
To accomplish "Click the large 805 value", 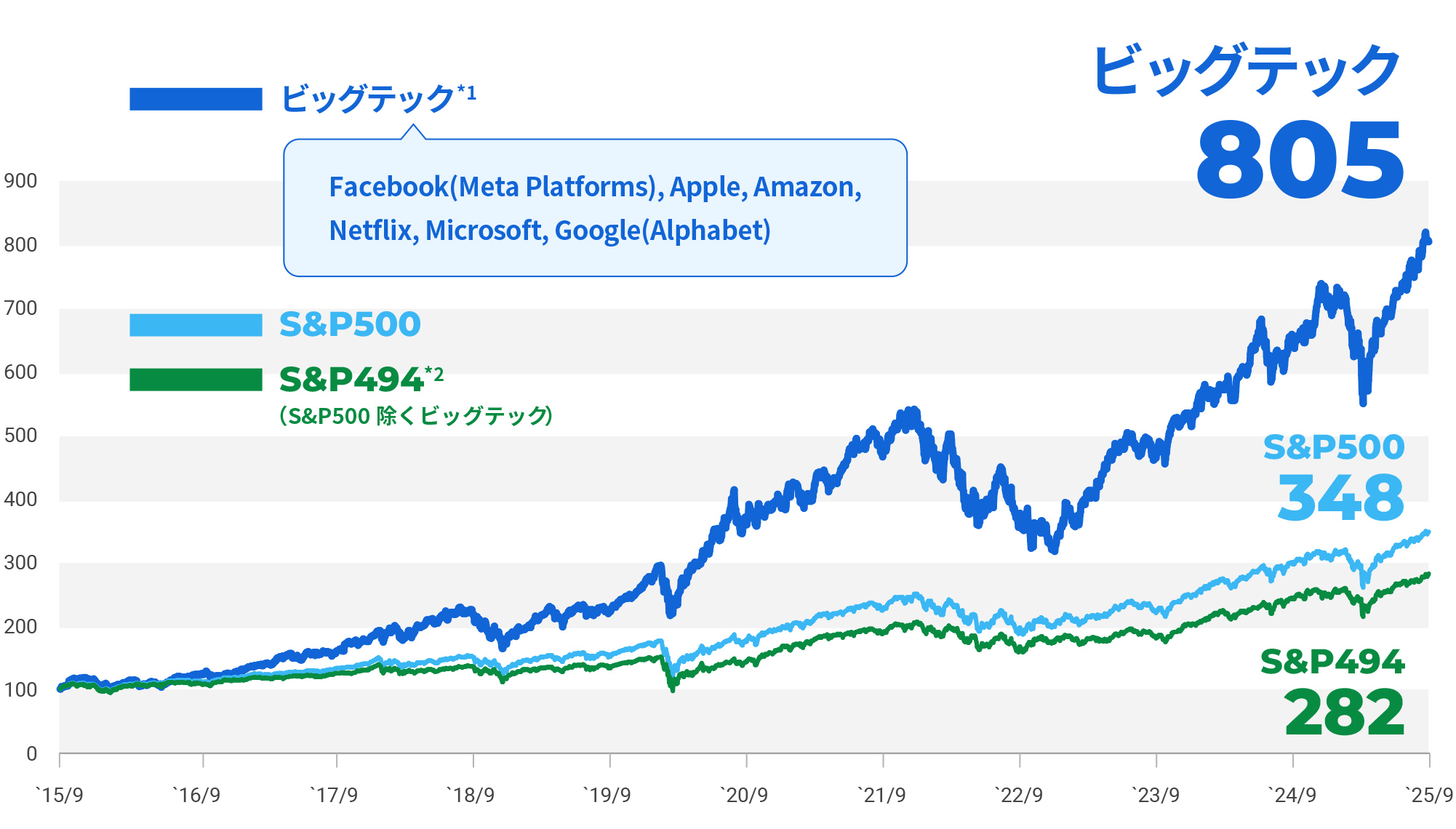I will coord(1300,161).
